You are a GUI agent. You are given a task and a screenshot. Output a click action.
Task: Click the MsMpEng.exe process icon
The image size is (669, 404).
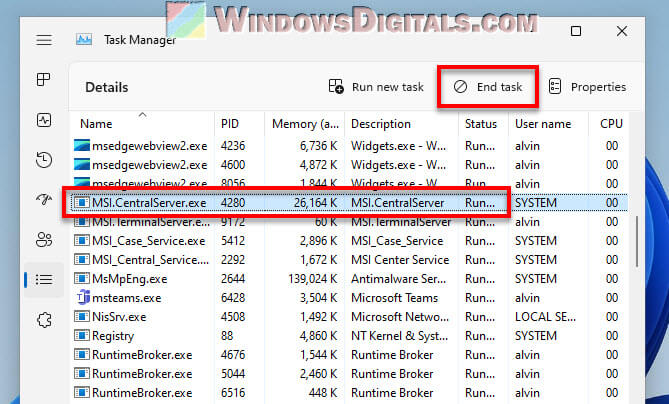tap(82, 279)
